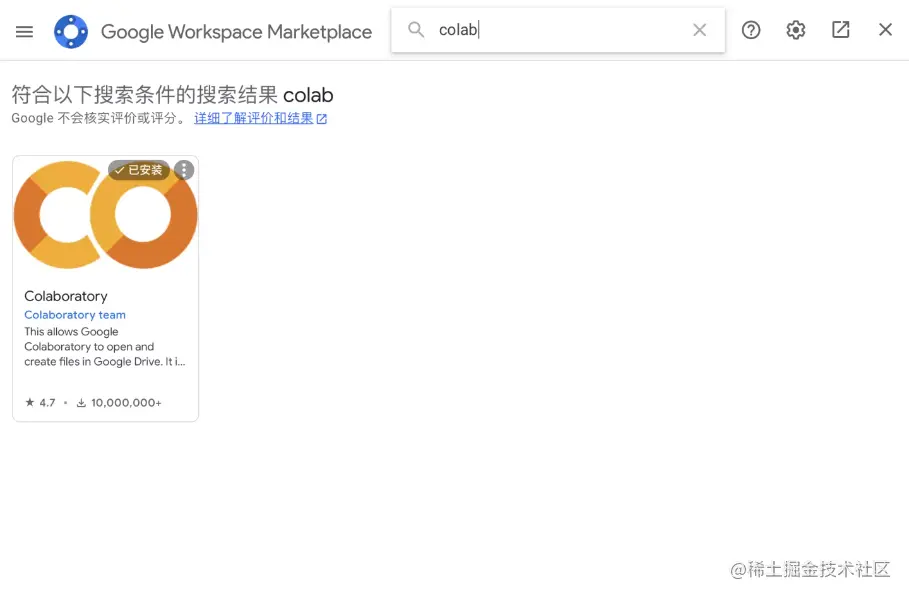Open the Colaboratory app logo thumbnail
This screenshot has height=598, width=909.
106,215
